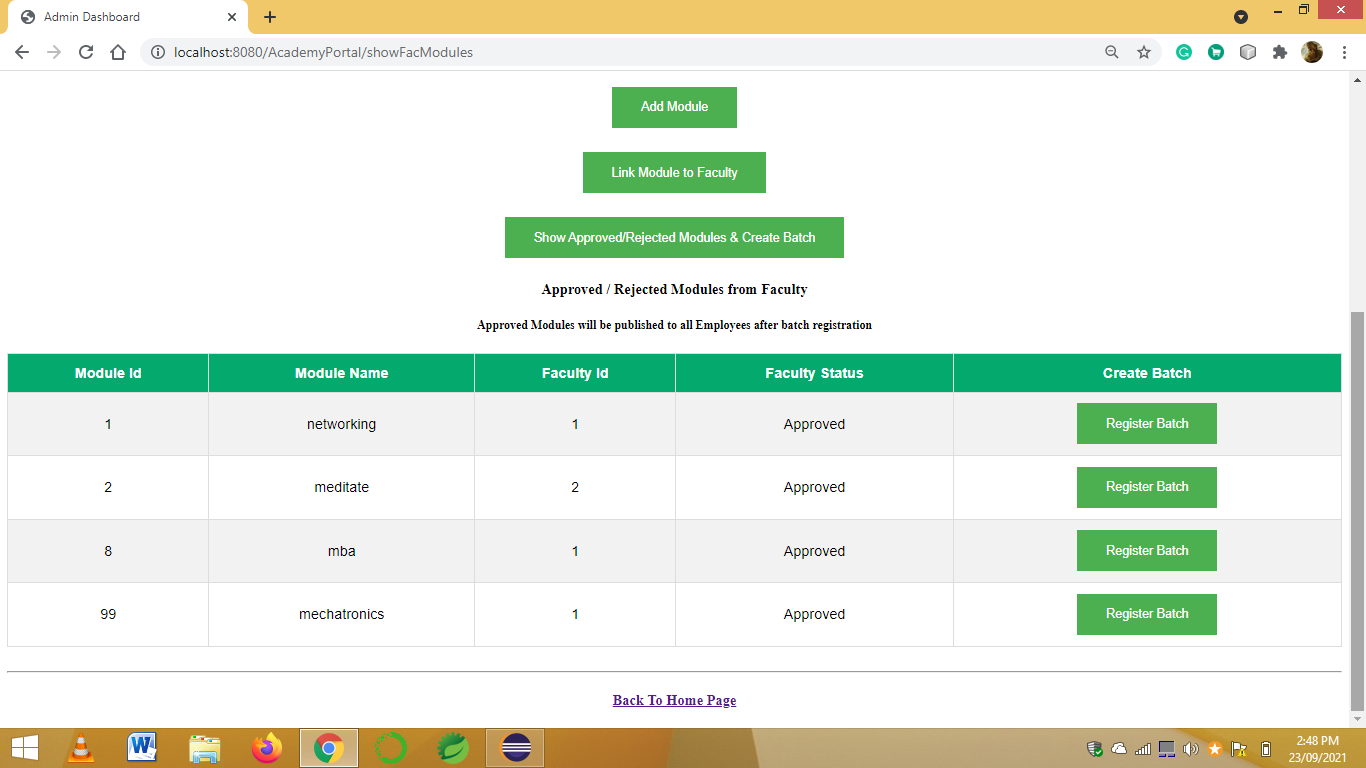
Task: Switch to Eclipse in taskbar
Action: coord(515,748)
